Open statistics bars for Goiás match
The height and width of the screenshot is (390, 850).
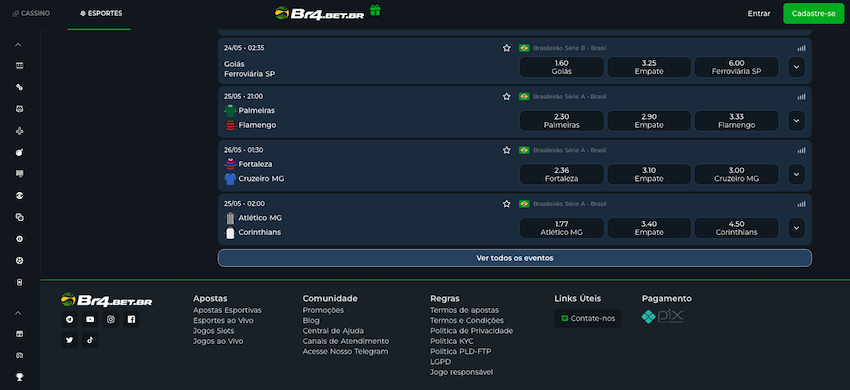(801, 48)
